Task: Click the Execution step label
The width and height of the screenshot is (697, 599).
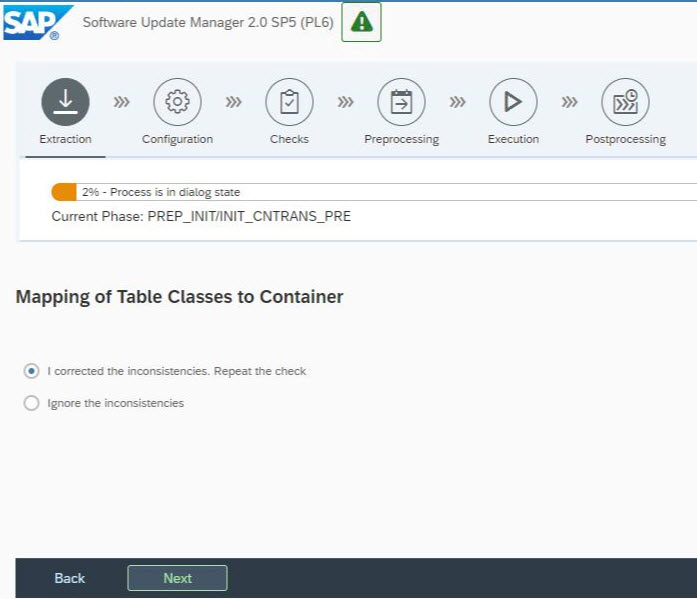Action: [x=513, y=139]
